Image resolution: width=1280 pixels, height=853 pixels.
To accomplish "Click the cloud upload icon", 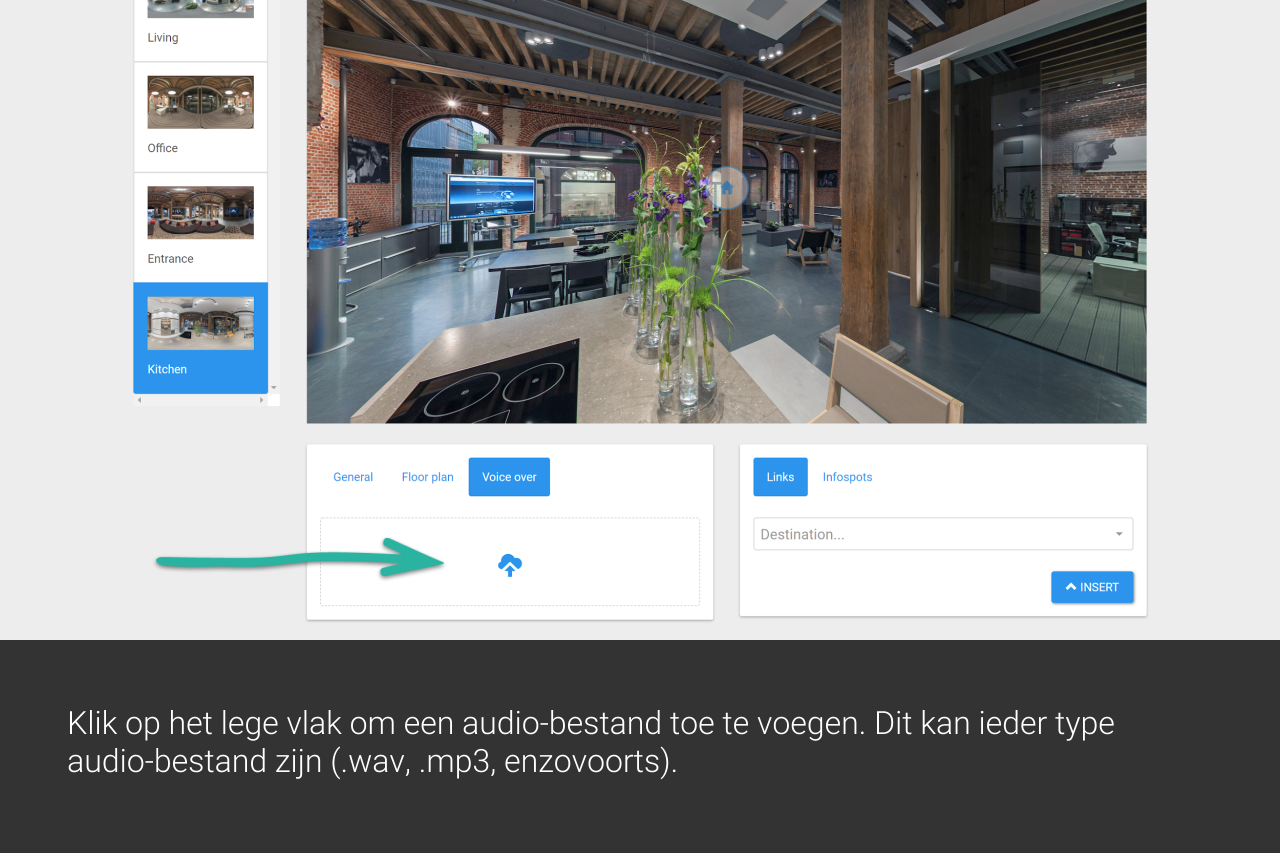I will 510,565.
